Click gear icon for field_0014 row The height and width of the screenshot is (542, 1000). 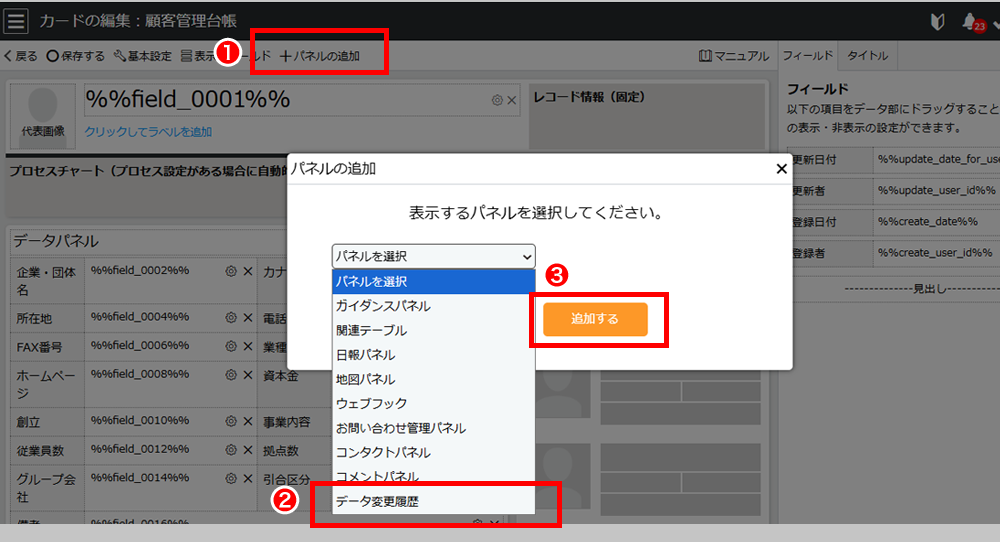pos(231,478)
